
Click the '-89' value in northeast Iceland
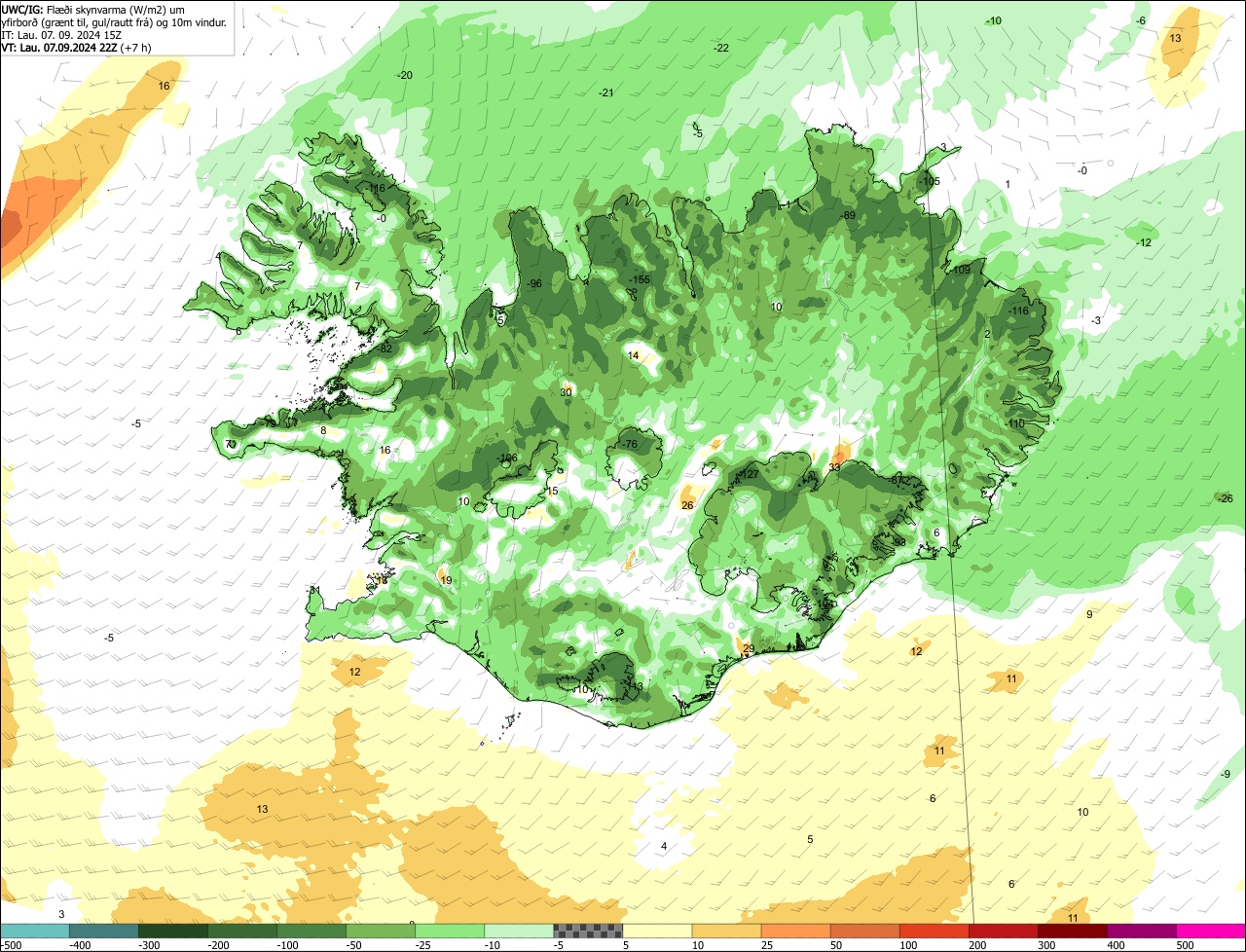848,215
